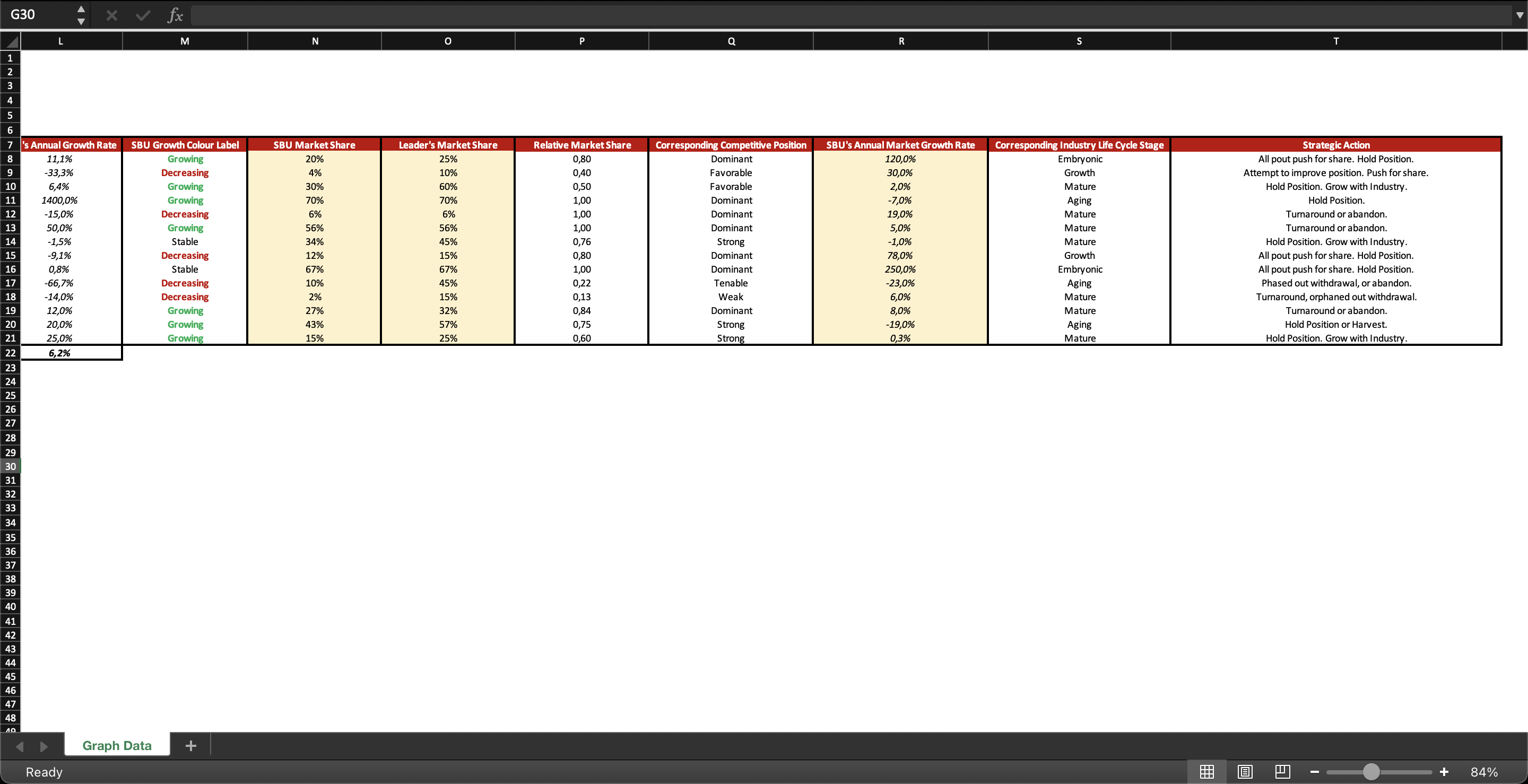Image resolution: width=1528 pixels, height=784 pixels.
Task: Select column Q header
Action: point(731,41)
